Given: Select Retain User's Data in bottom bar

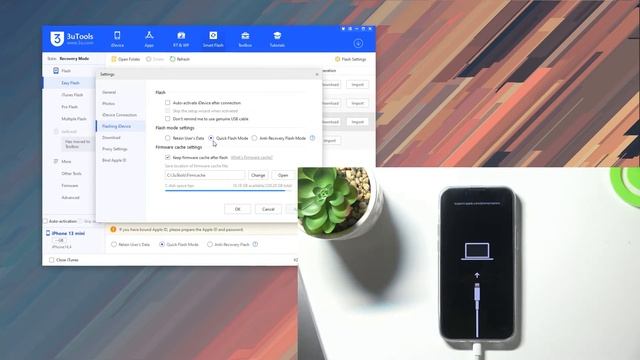Looking at the screenshot, I should coord(114,244).
